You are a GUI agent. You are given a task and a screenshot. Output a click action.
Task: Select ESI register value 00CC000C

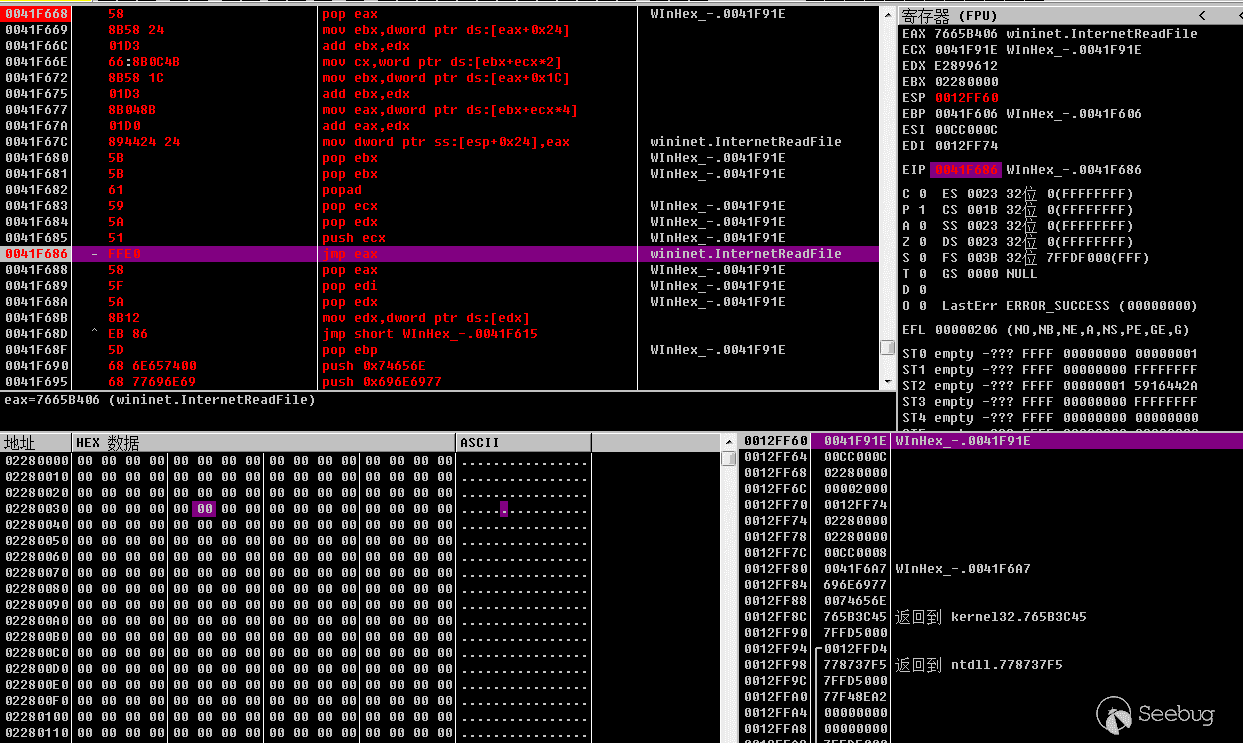point(966,130)
